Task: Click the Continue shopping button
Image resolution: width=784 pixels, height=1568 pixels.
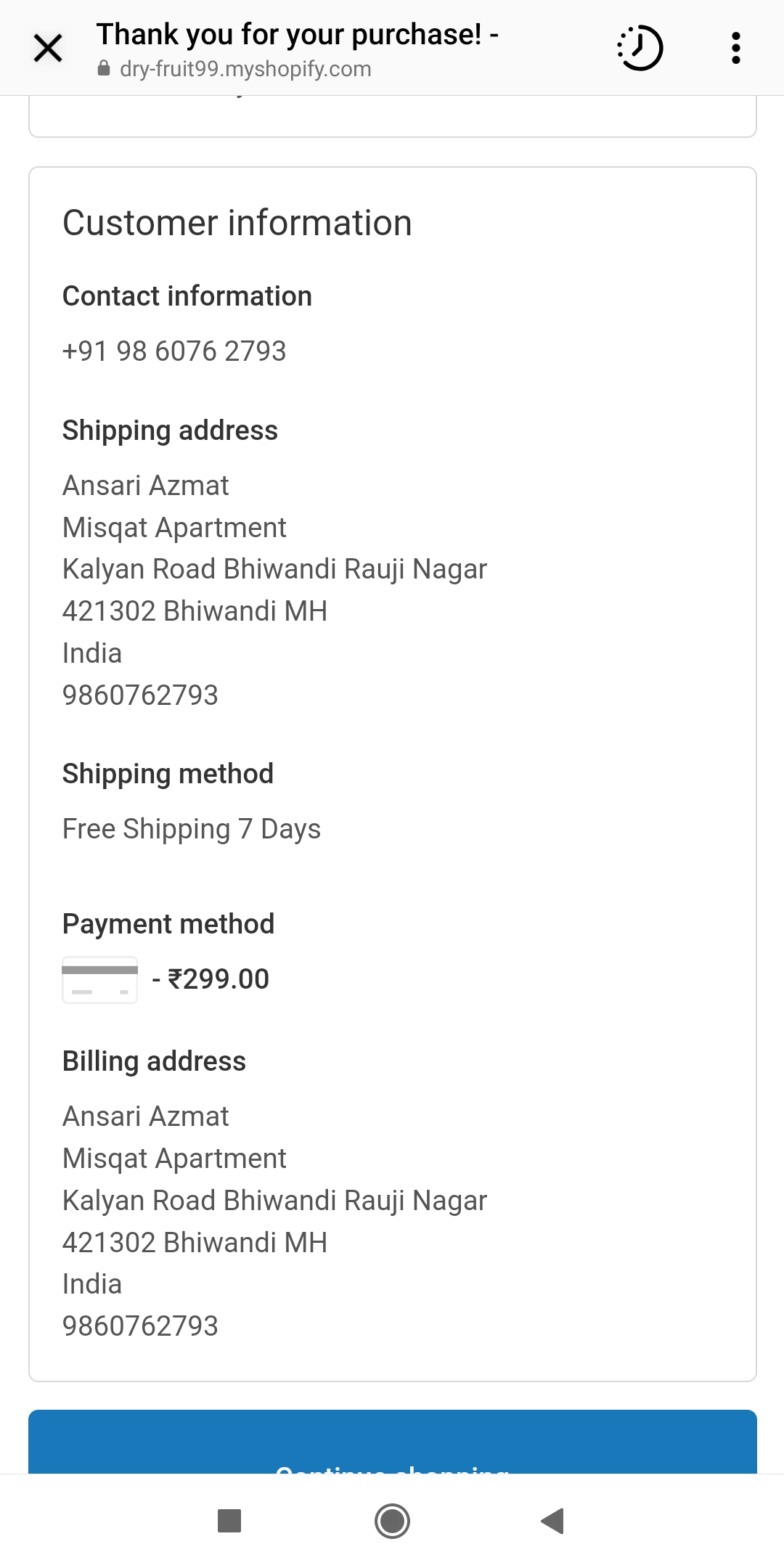Action: point(392,1443)
